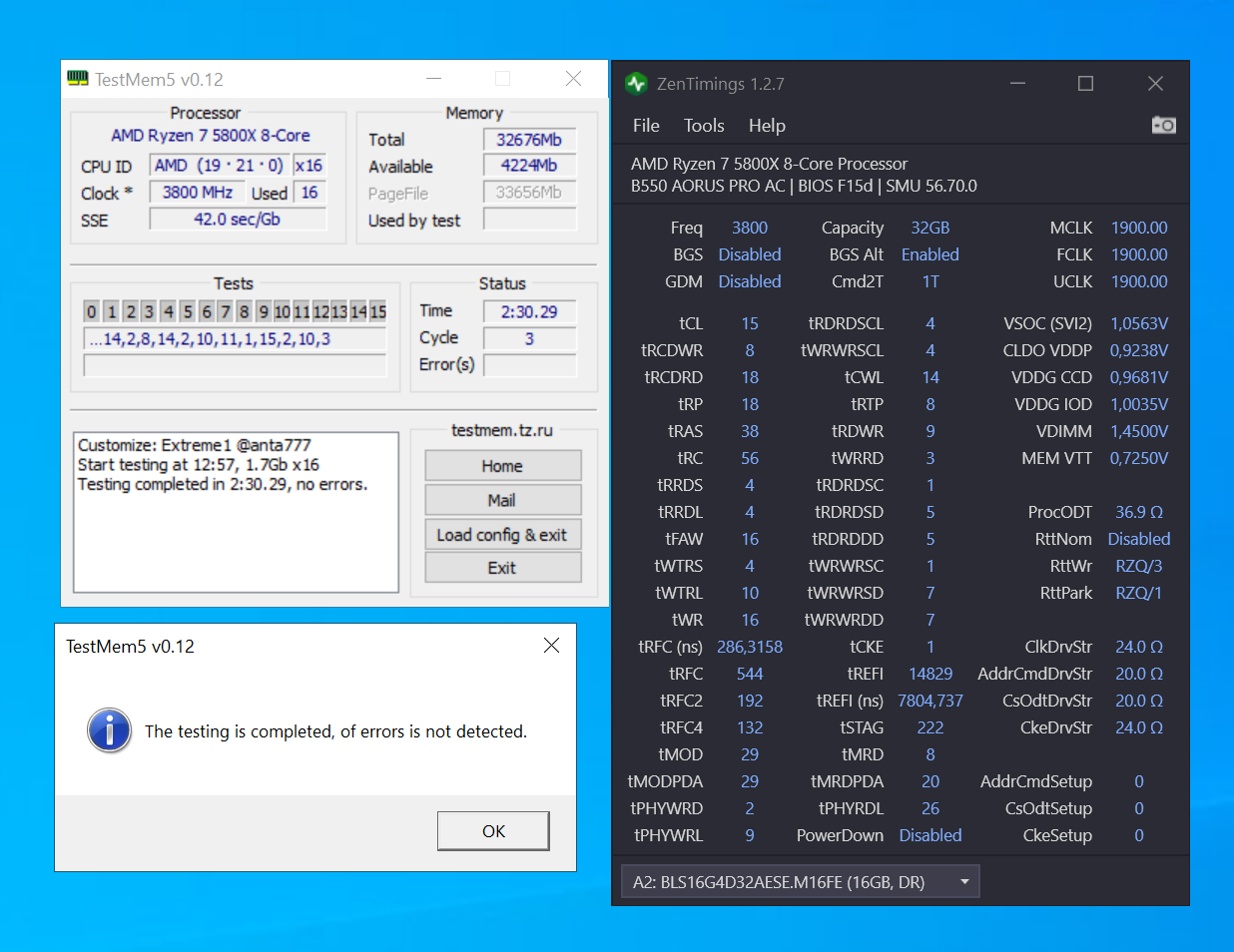Click the ZenTimings screenshot camera icon
The height and width of the screenshot is (952, 1234).
point(1163,125)
